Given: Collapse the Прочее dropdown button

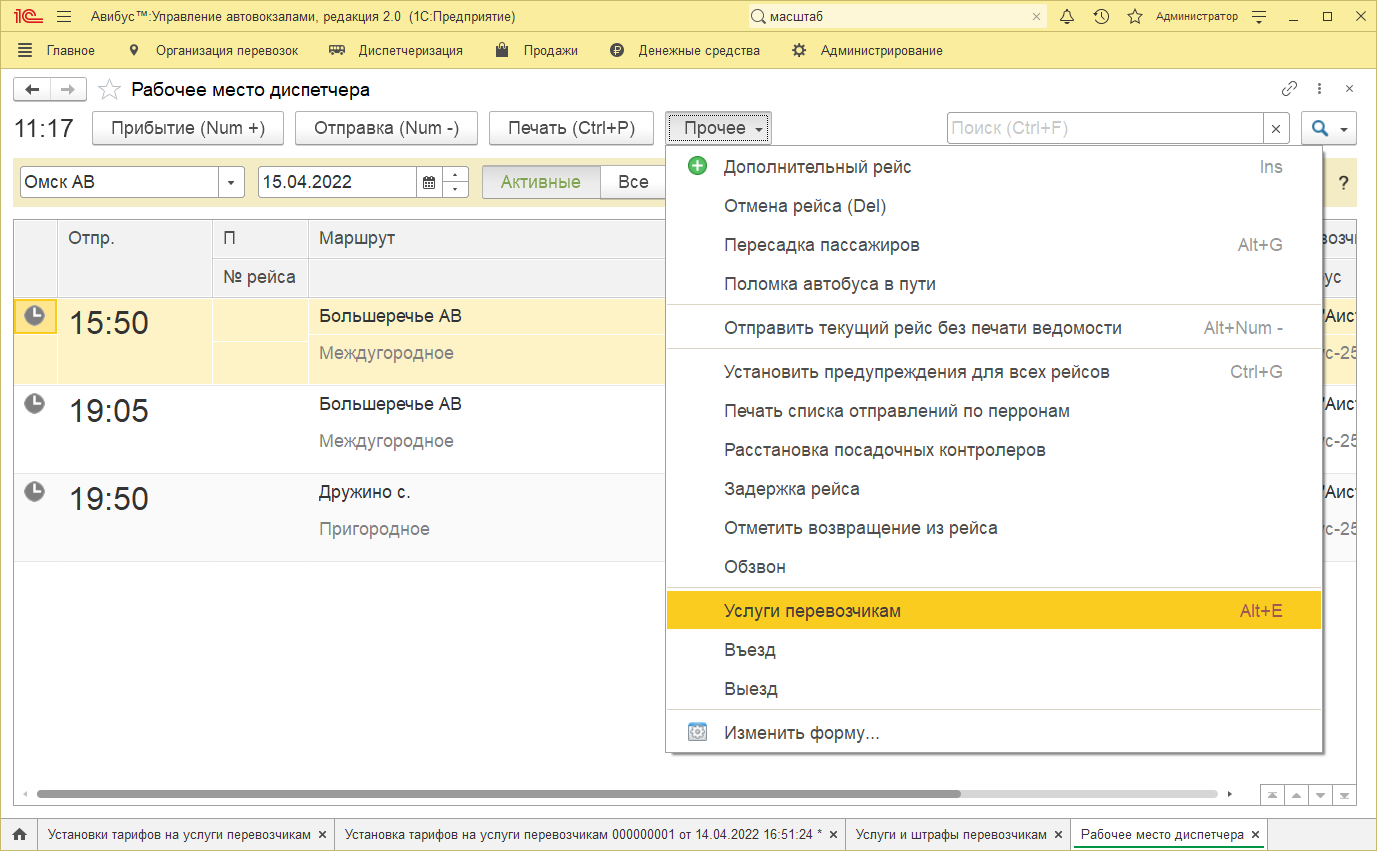Looking at the screenshot, I should coord(718,128).
